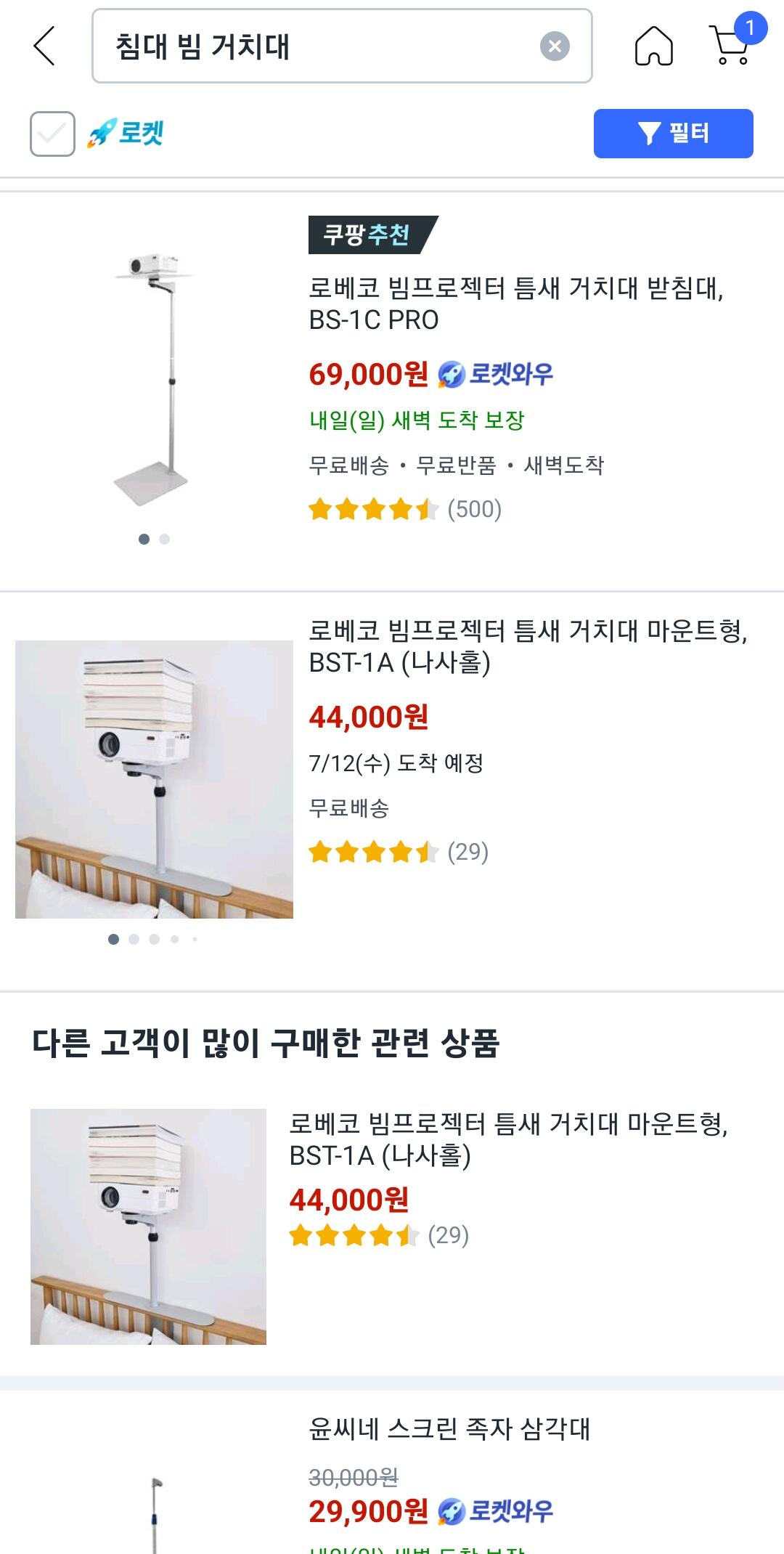Viewport: 784px width, 1554px height.
Task: Open the BST-1A (나사홀) 마운트형 listing title
Action: click(527, 646)
